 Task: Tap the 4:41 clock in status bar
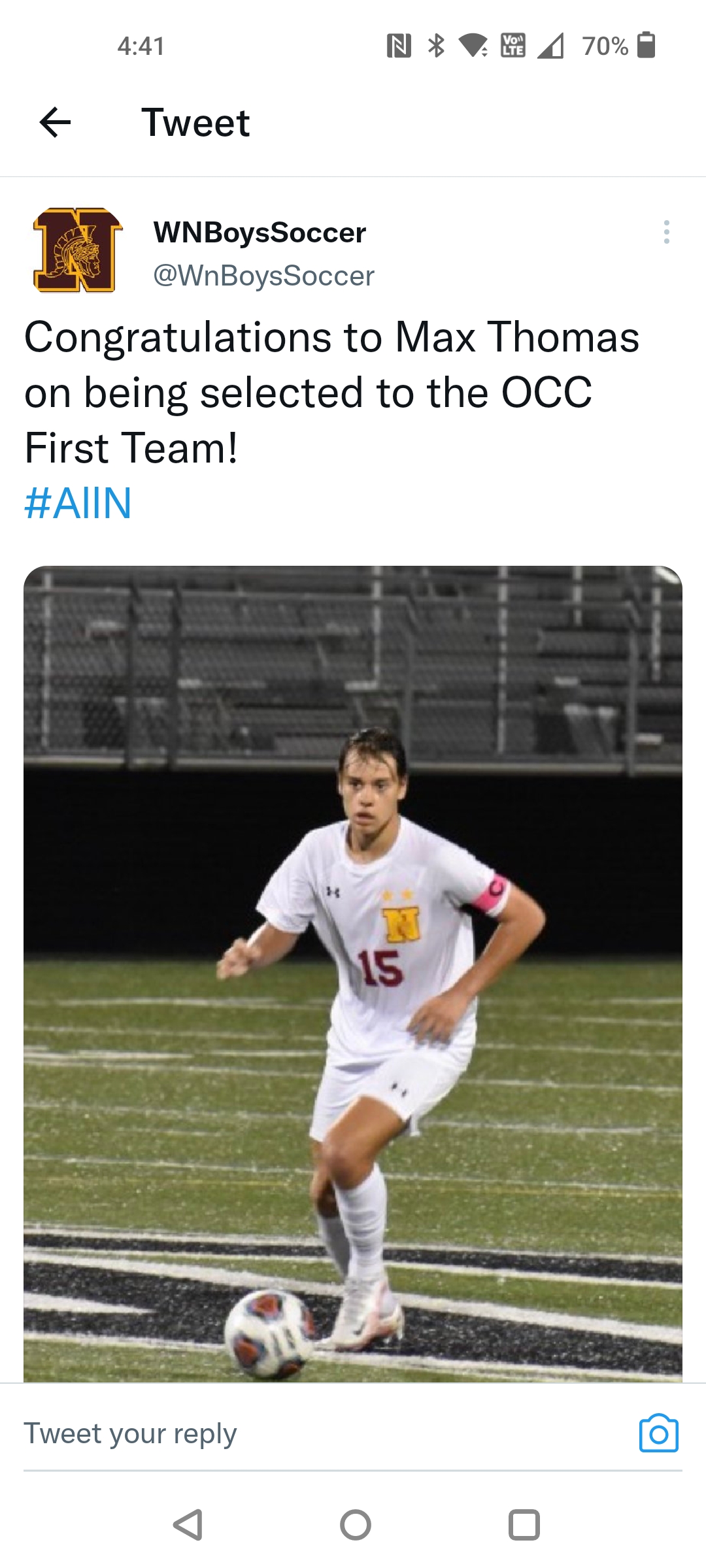tap(141, 46)
